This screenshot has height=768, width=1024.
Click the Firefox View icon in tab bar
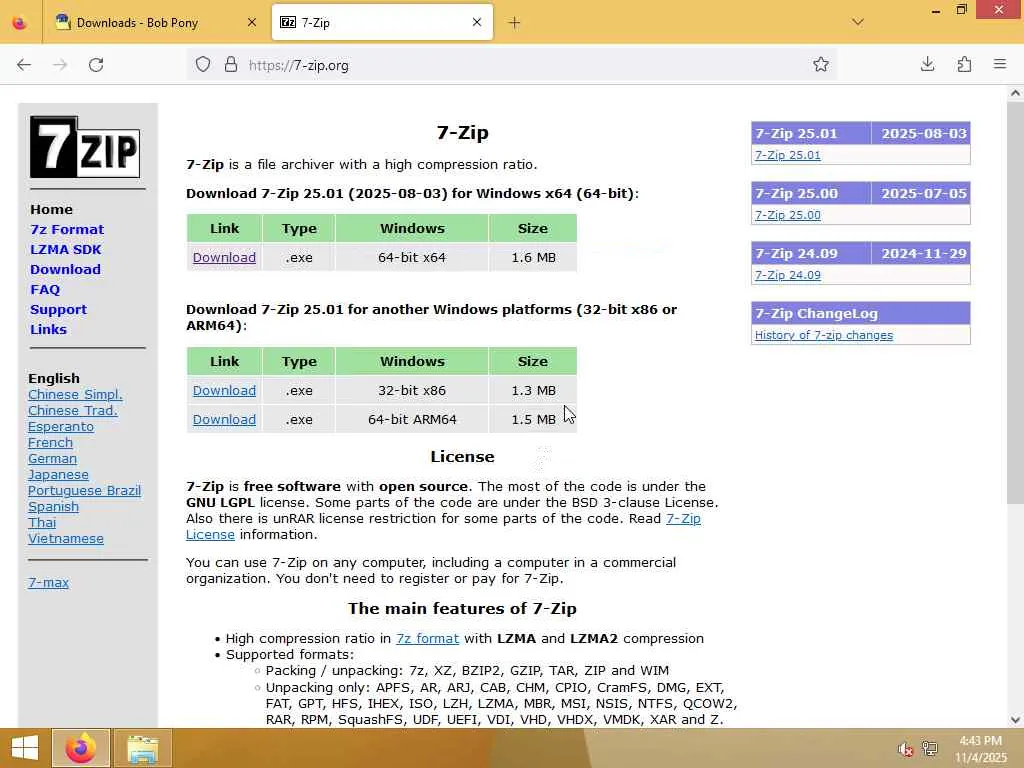coord(20,23)
